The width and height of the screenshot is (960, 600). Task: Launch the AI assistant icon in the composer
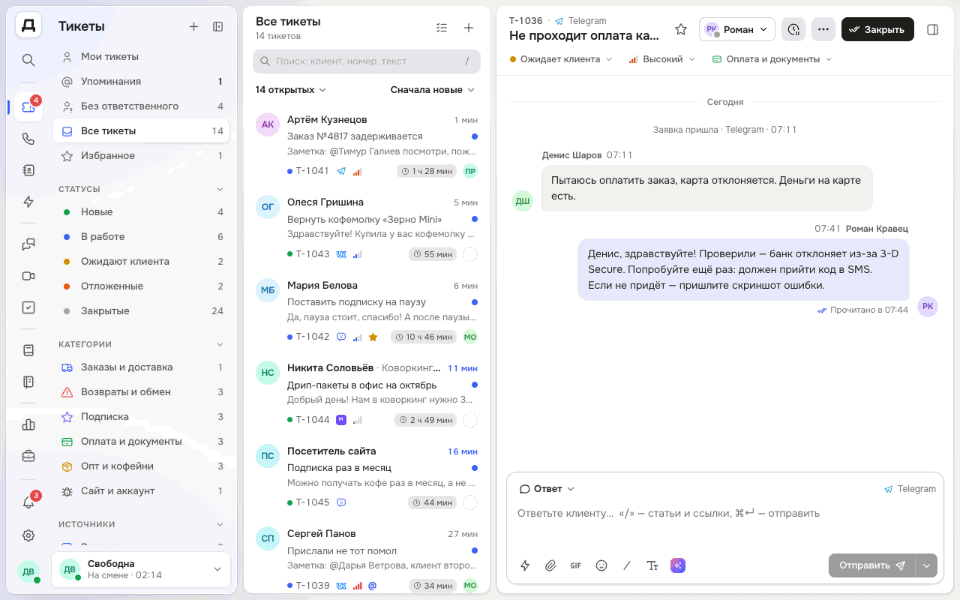(x=678, y=566)
